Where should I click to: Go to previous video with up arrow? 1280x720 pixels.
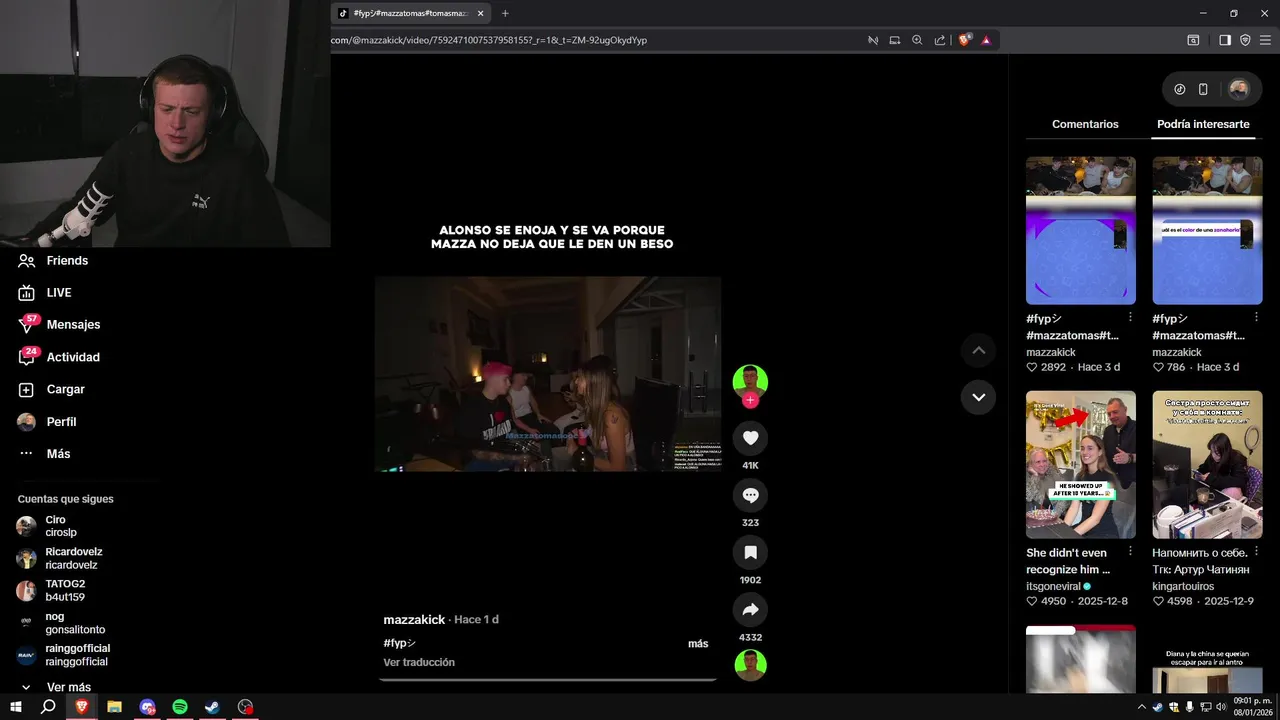[978, 350]
